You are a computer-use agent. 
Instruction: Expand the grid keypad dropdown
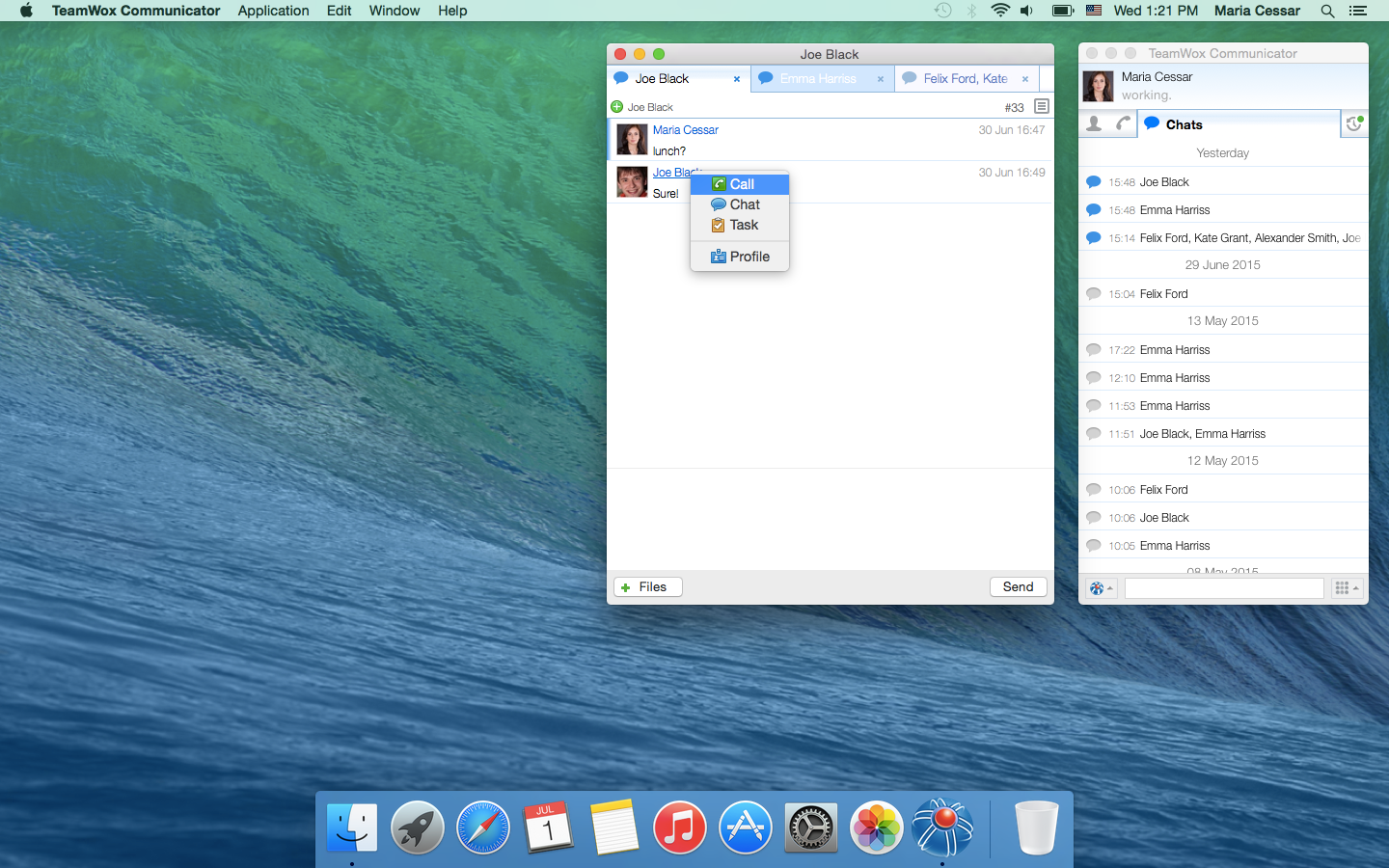pos(1347,588)
